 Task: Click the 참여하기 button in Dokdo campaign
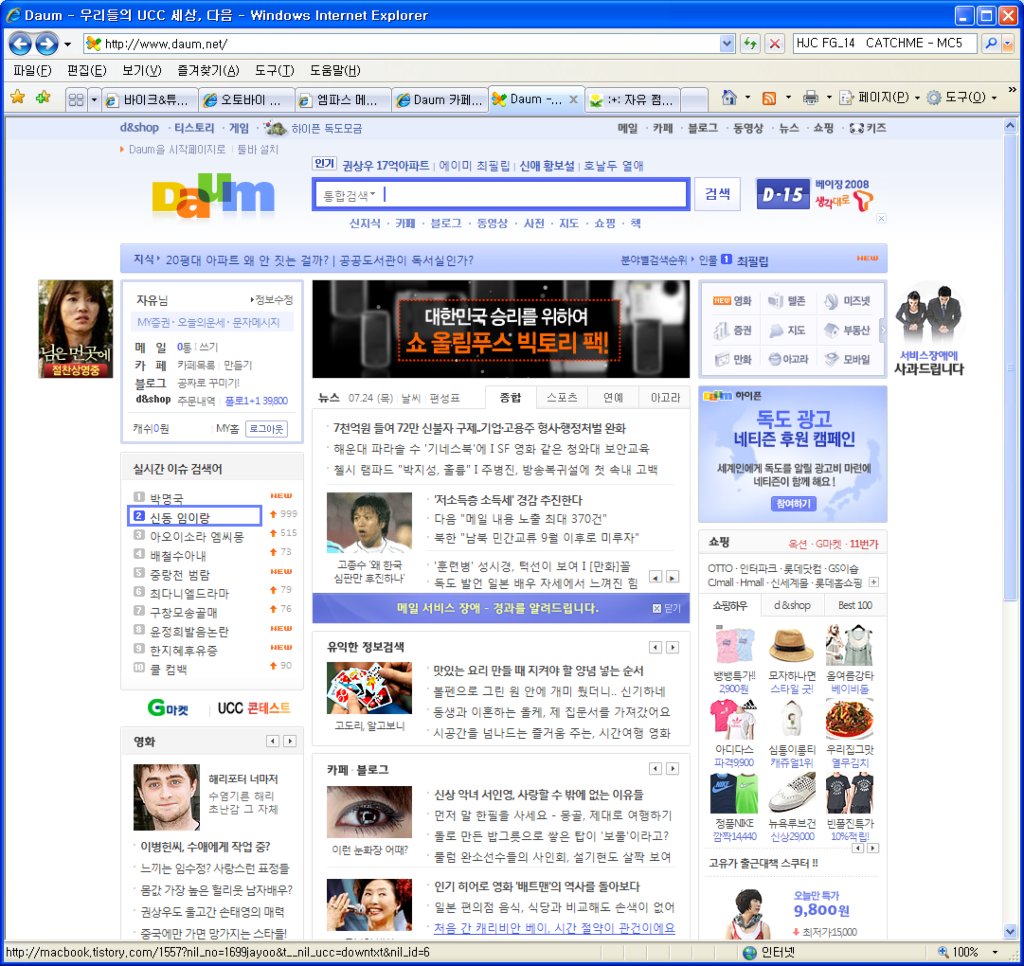click(x=793, y=504)
